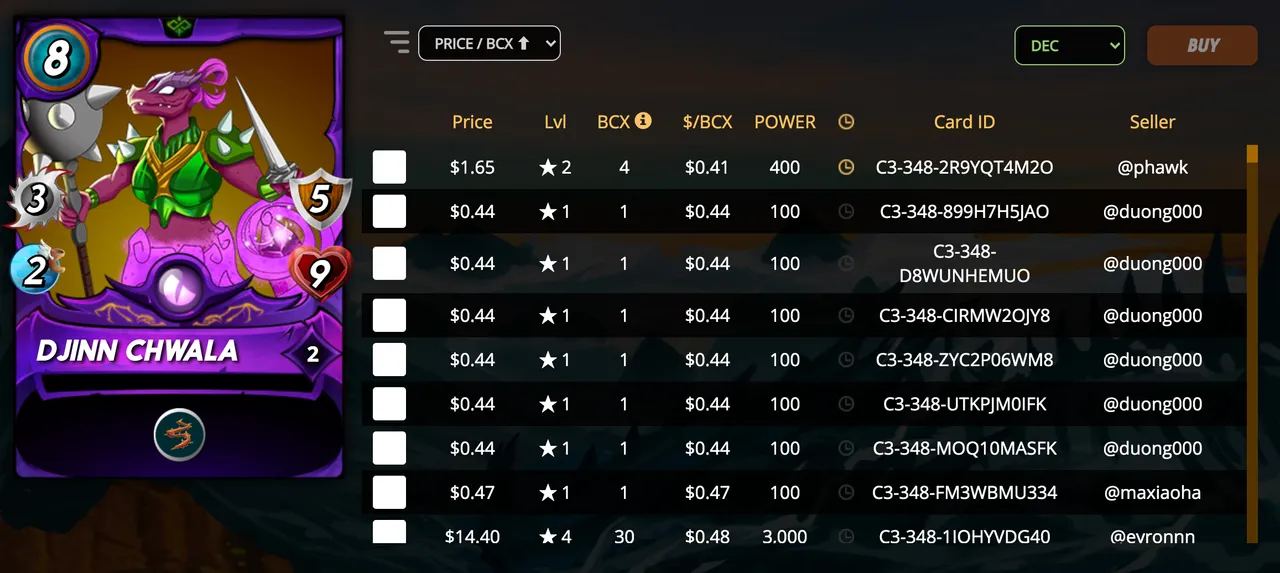Click the melee attack icon showing 3

36,199
